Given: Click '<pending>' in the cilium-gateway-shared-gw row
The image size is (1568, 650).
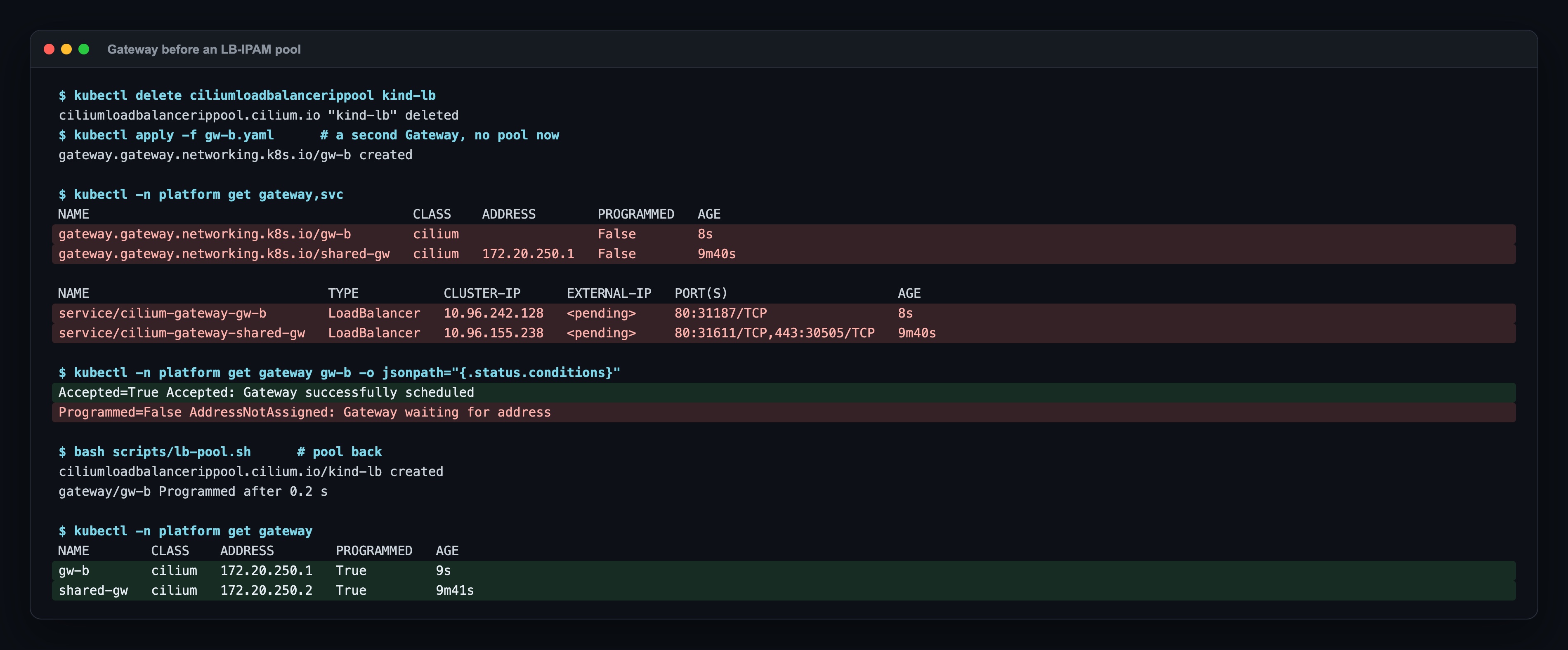Looking at the screenshot, I should [x=601, y=333].
